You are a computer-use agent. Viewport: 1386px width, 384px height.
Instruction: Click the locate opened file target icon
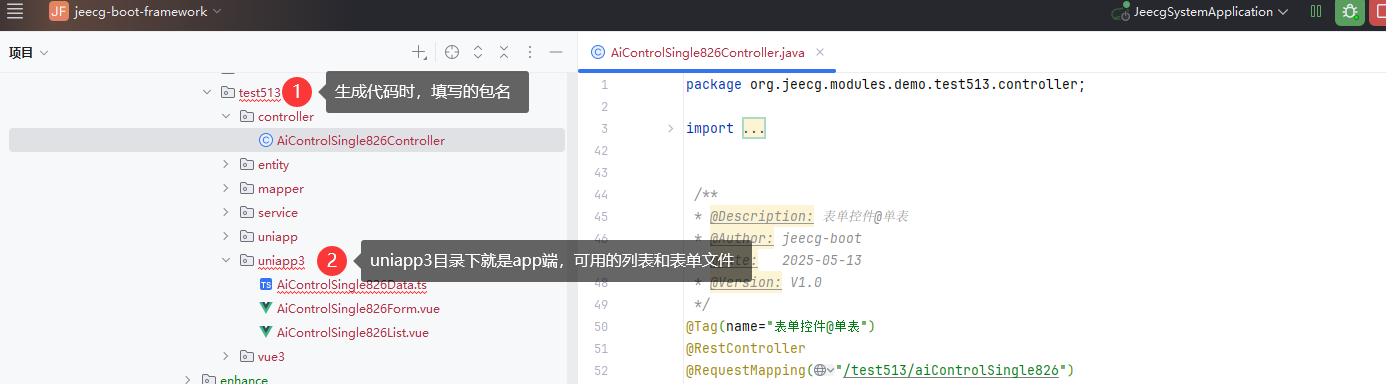[452, 52]
